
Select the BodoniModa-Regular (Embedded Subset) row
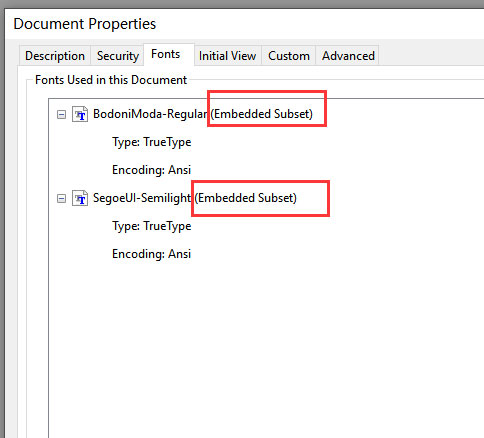click(x=203, y=114)
